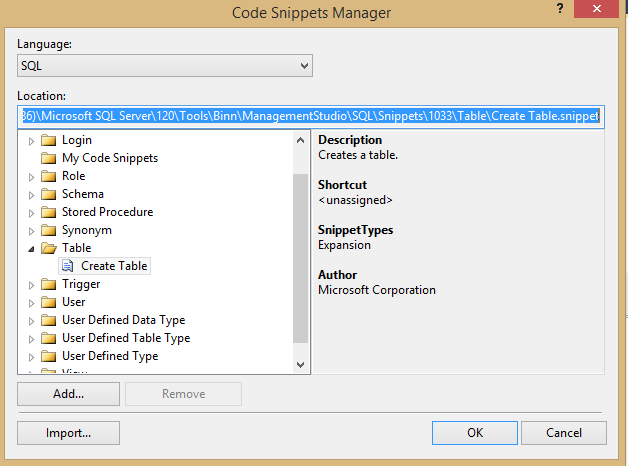The width and height of the screenshot is (628, 466).
Task: Click the tree scrollbar up arrow
Action: pos(300,140)
